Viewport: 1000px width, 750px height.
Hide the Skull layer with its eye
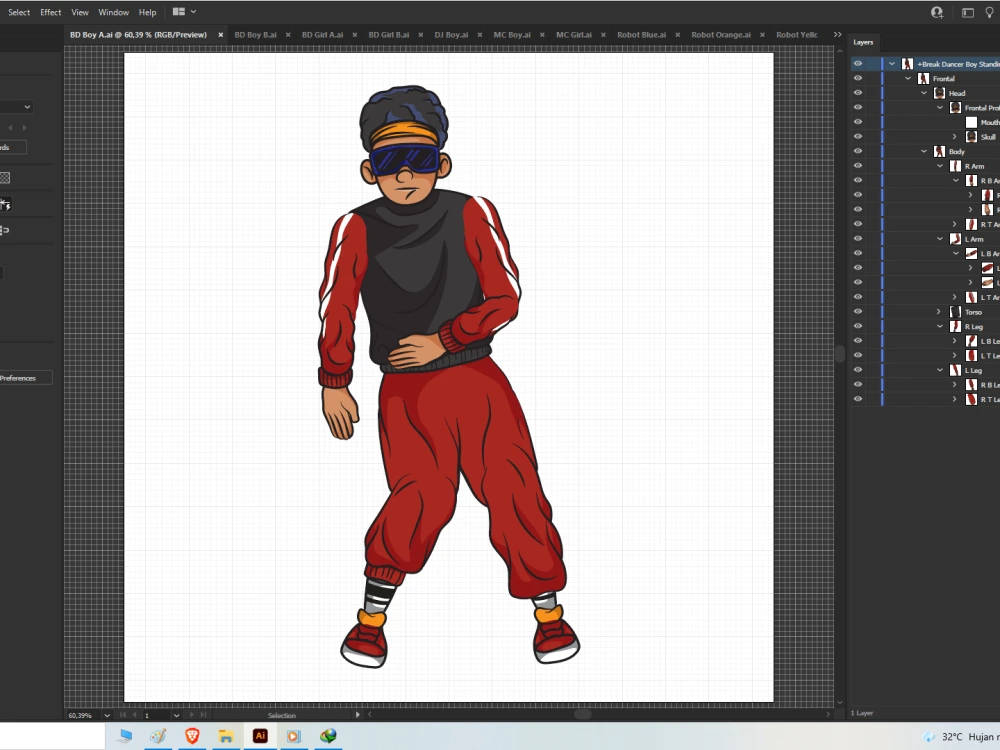[x=858, y=136]
